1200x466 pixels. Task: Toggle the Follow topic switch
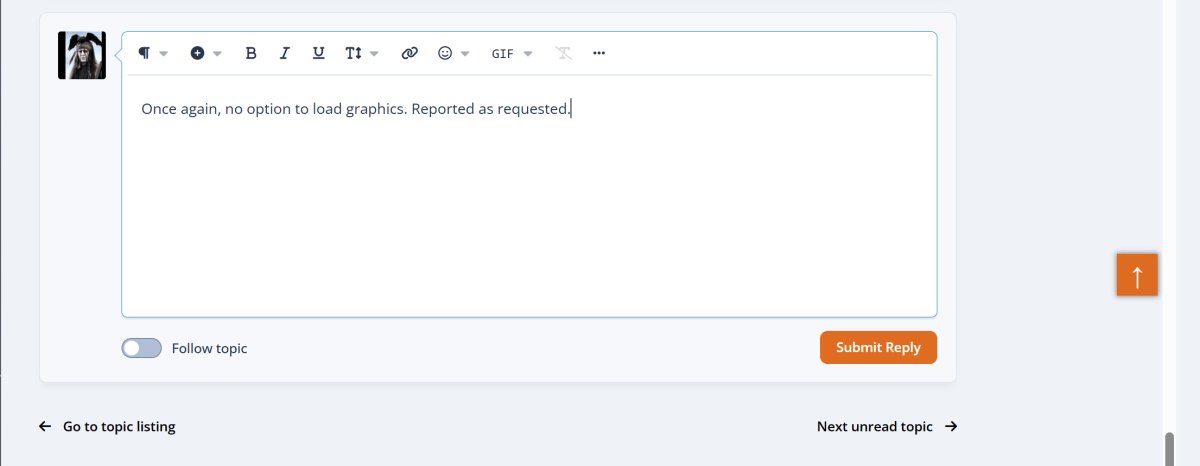tap(141, 348)
